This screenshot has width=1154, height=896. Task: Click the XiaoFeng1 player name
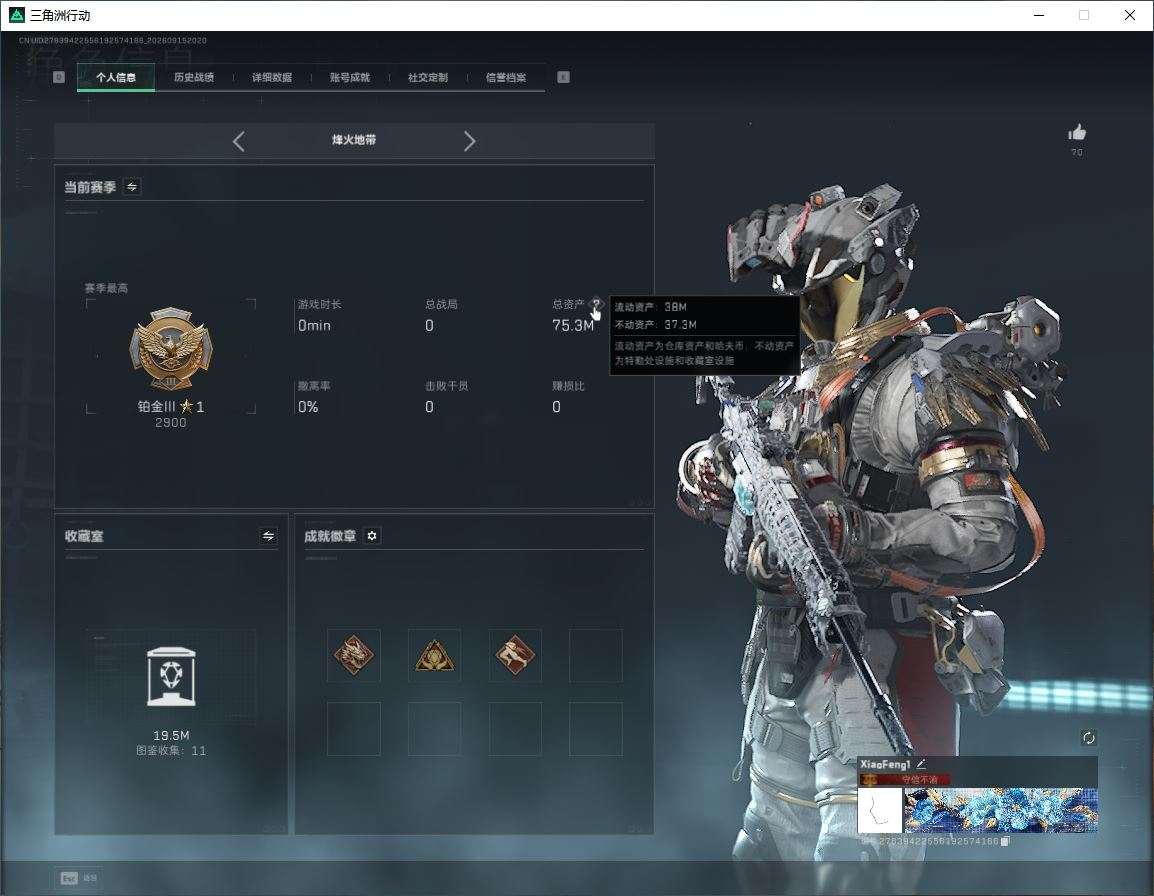click(x=885, y=764)
